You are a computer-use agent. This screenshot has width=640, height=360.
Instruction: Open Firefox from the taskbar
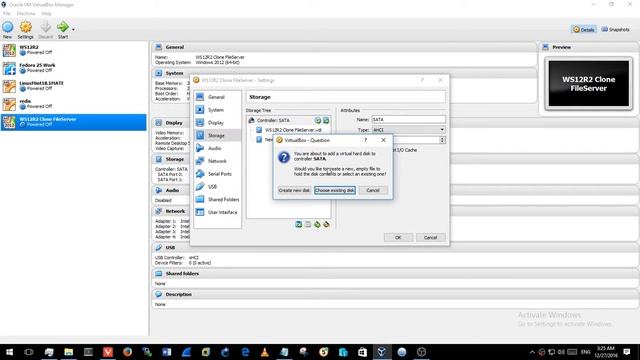click(127, 352)
